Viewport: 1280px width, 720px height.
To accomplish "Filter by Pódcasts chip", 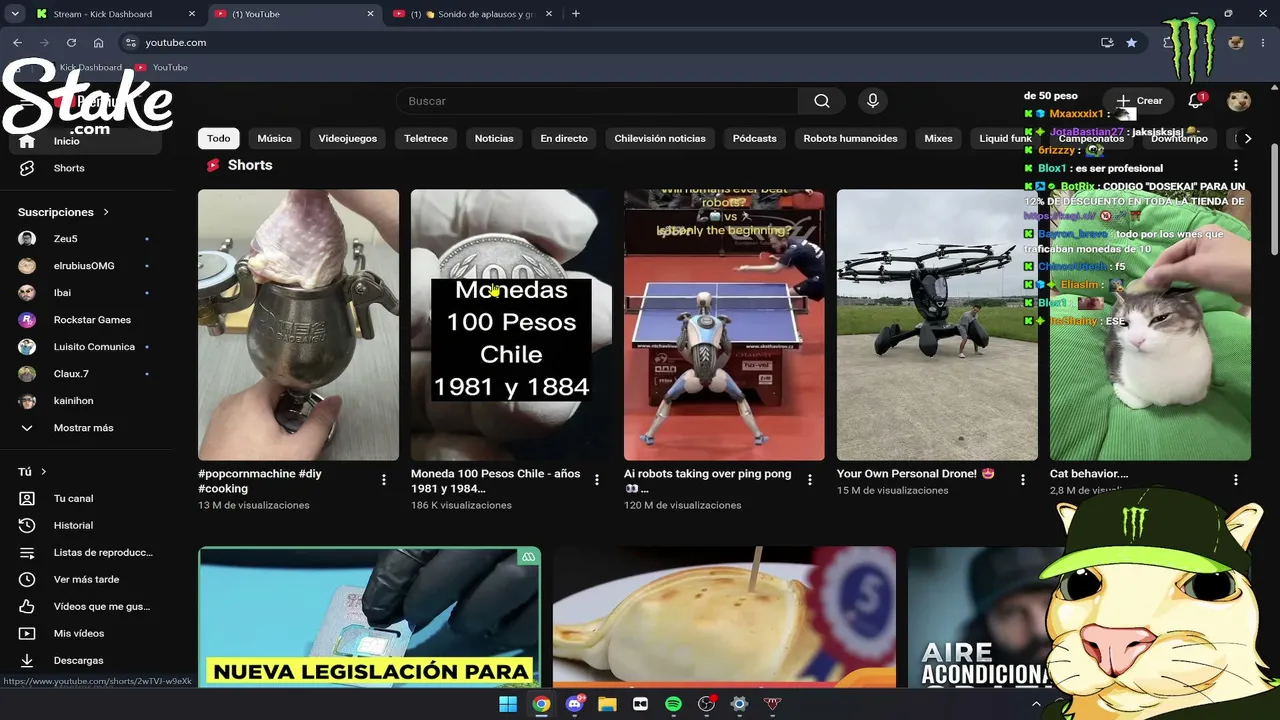I will (x=755, y=138).
